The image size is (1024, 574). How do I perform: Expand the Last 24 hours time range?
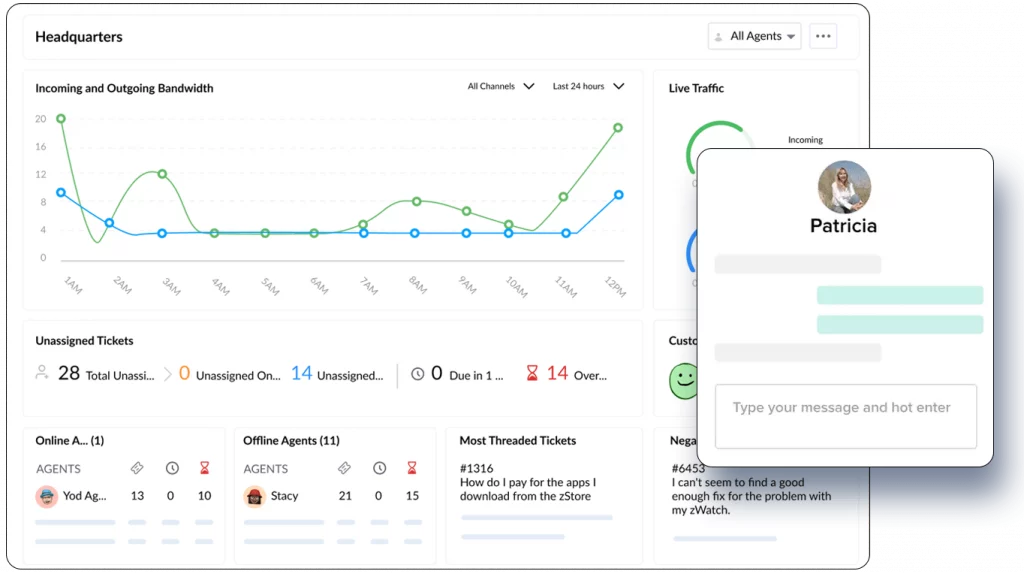(x=588, y=87)
